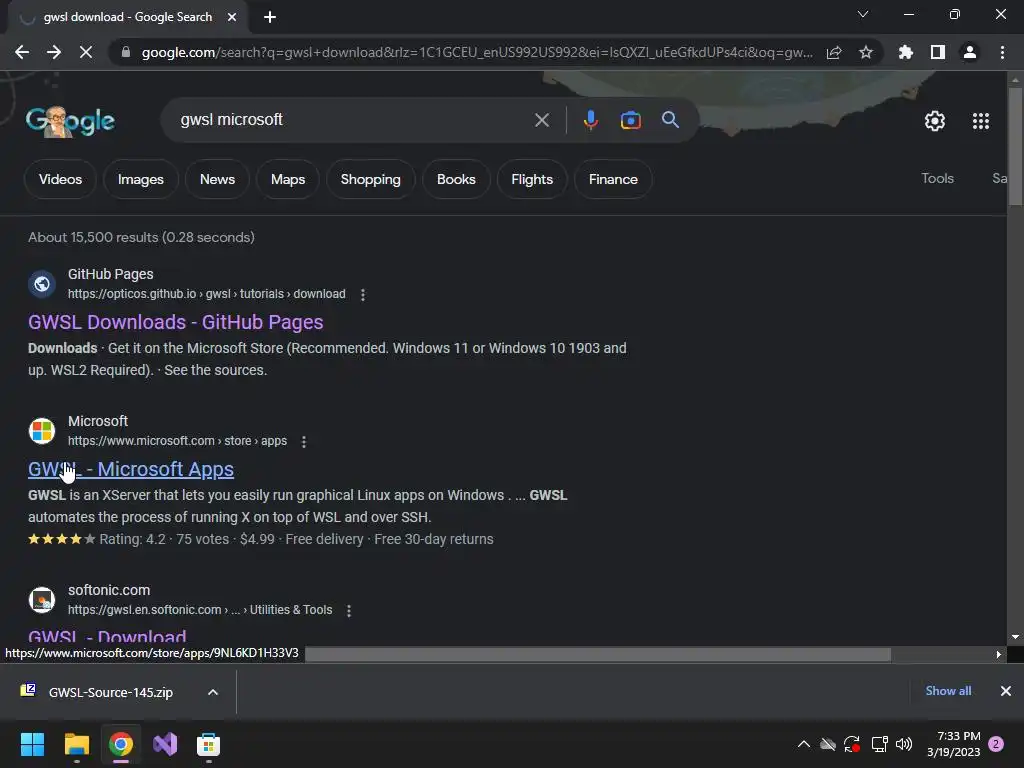Click the Chrome taskbar icon
The image size is (1024, 768).
point(121,744)
